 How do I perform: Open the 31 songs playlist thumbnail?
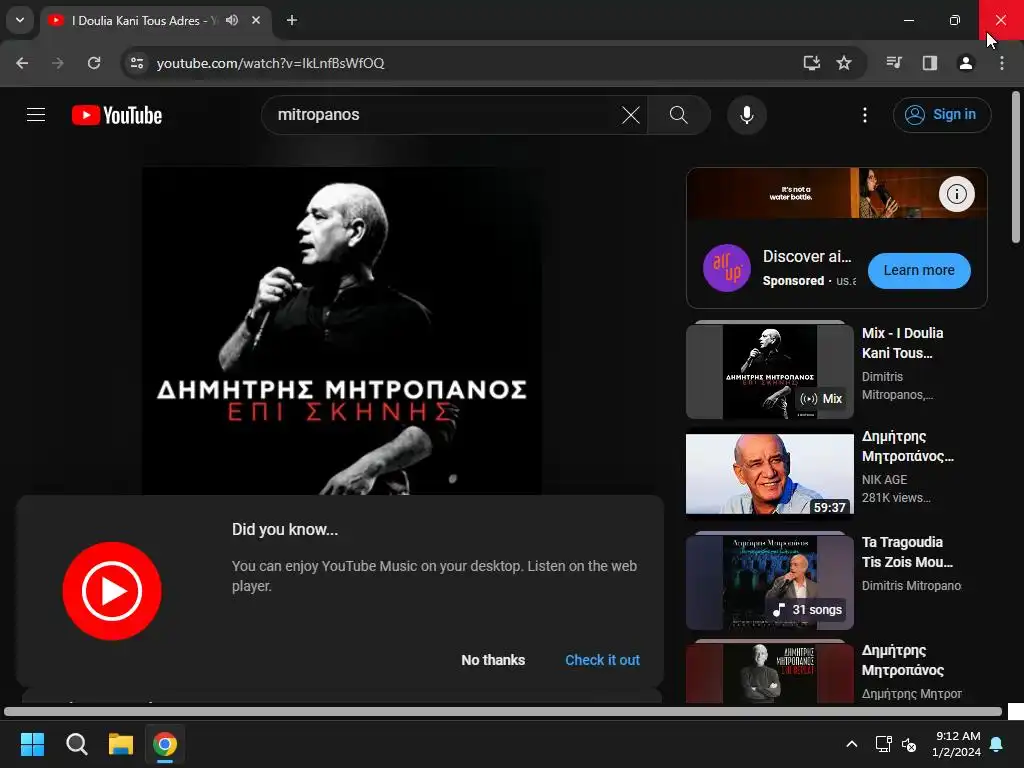[769, 583]
